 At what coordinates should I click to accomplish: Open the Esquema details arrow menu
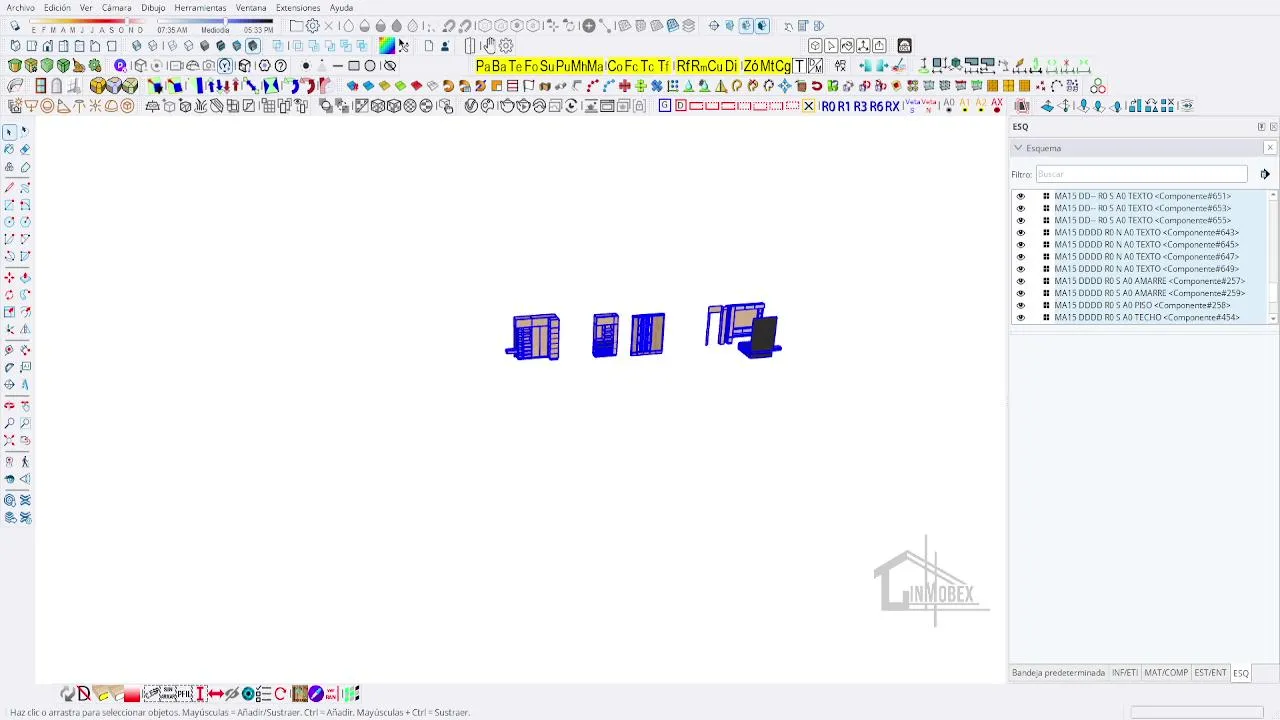click(x=1265, y=174)
